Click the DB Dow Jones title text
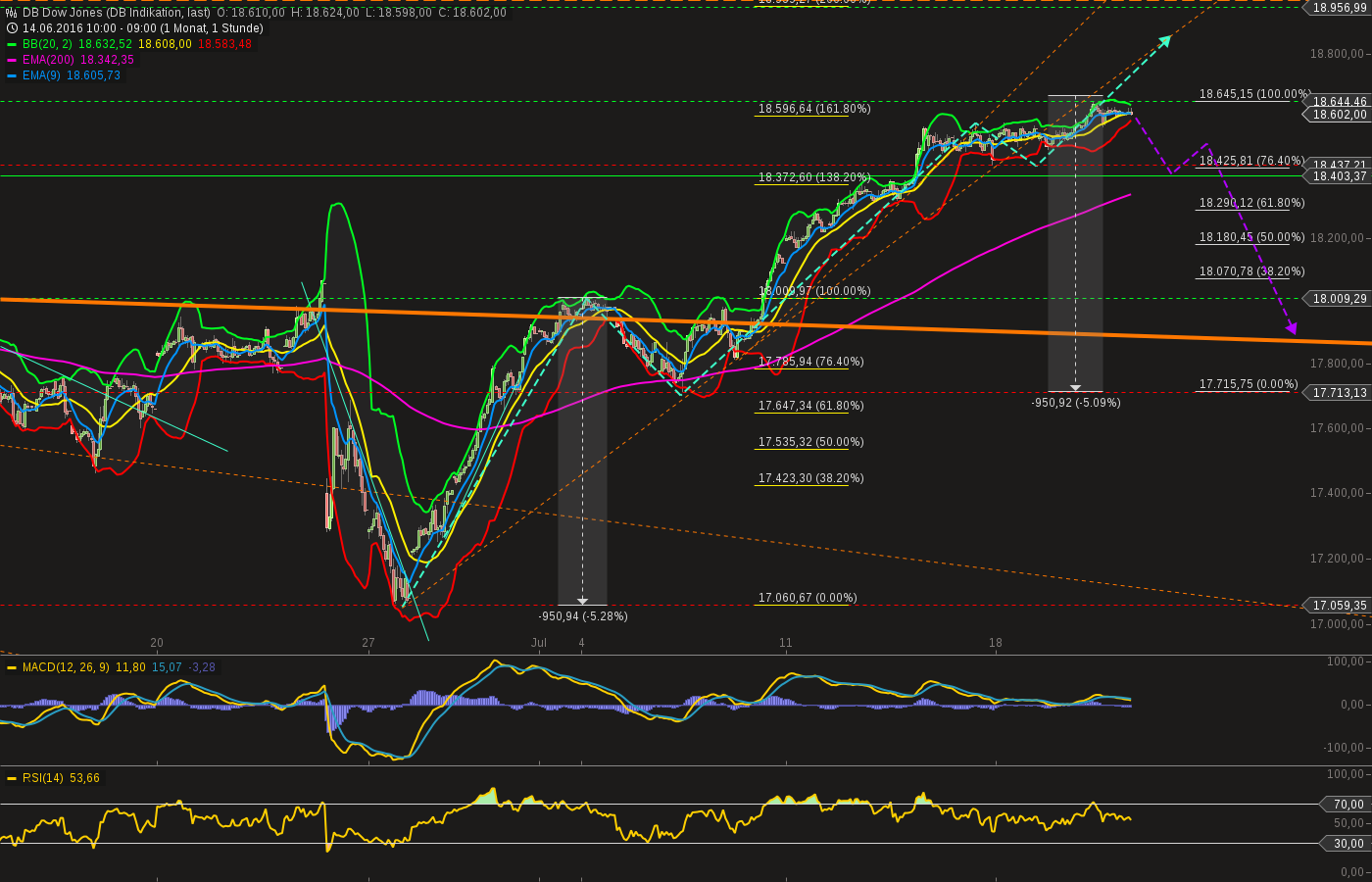 (64, 15)
